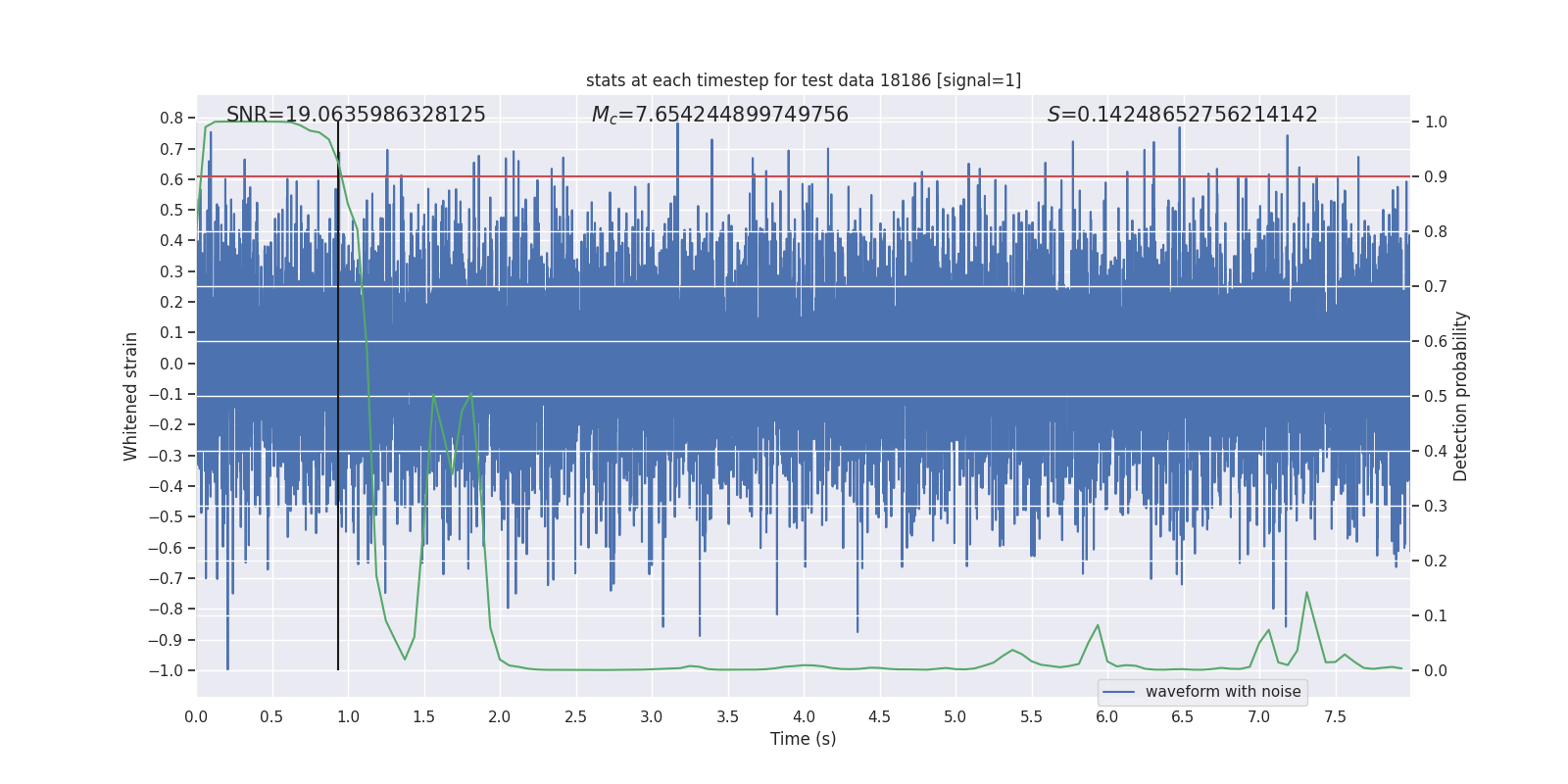Screen dimensions: 1568x784
Task: Click the S=0.1424 annotation text
Action: [x=1182, y=115]
